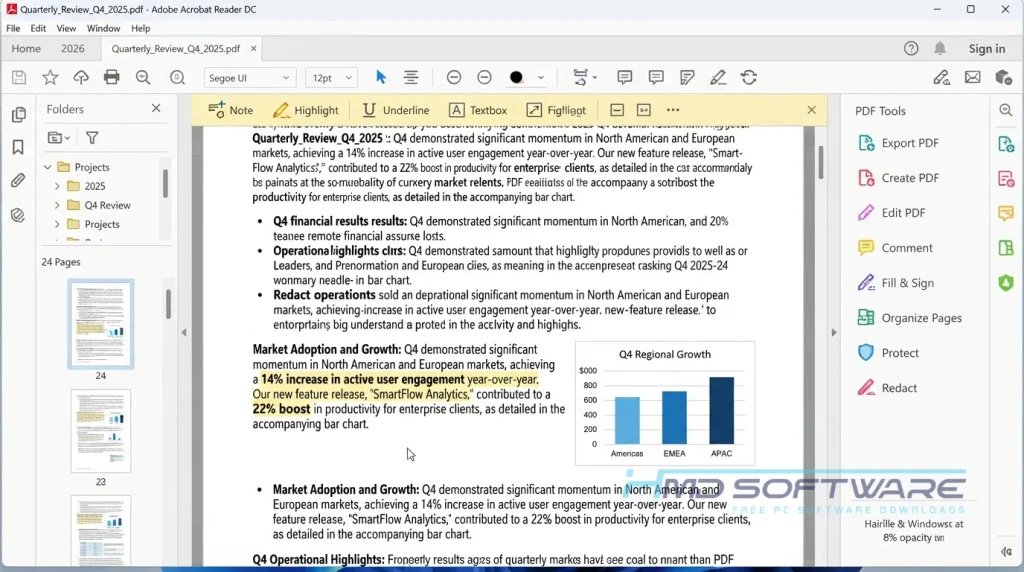Viewport: 1024px width, 572px height.
Task: Collapse left panel using the arrow handle
Action: (184, 332)
